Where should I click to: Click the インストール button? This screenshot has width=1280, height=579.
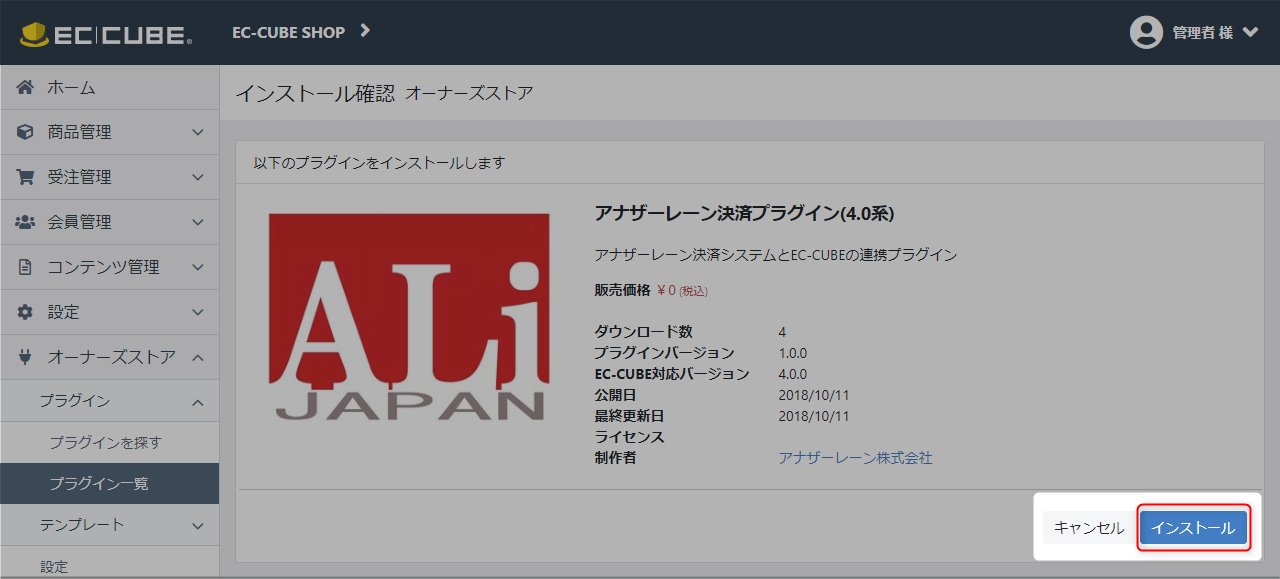(x=1193, y=528)
